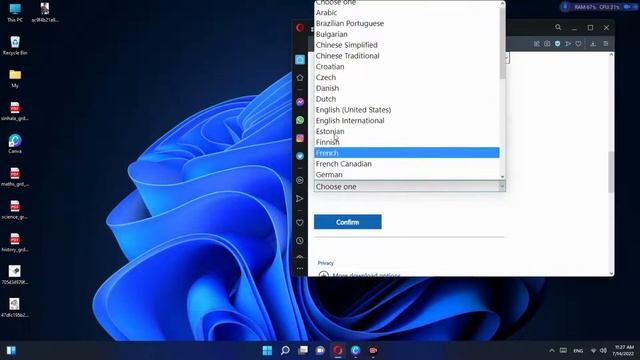Open History clock in Opera sidebar
The image size is (640, 360).
(x=300, y=241)
